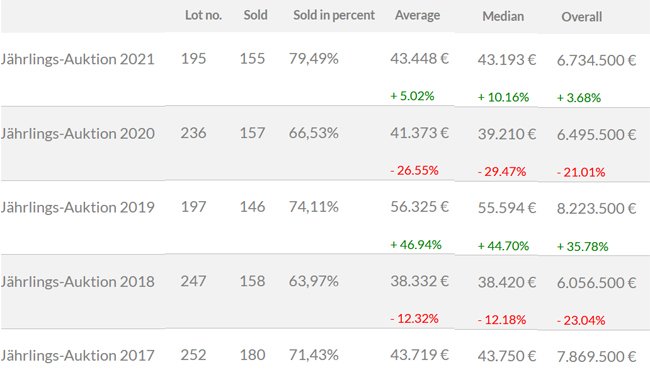Click the +44.70% median change value

click(503, 246)
